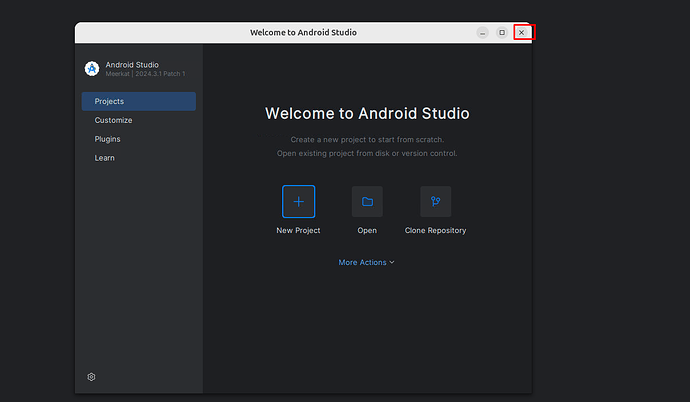Screen dimensions: 690x402
Task: Close the Welcome to Android Studio window
Action: click(521, 33)
